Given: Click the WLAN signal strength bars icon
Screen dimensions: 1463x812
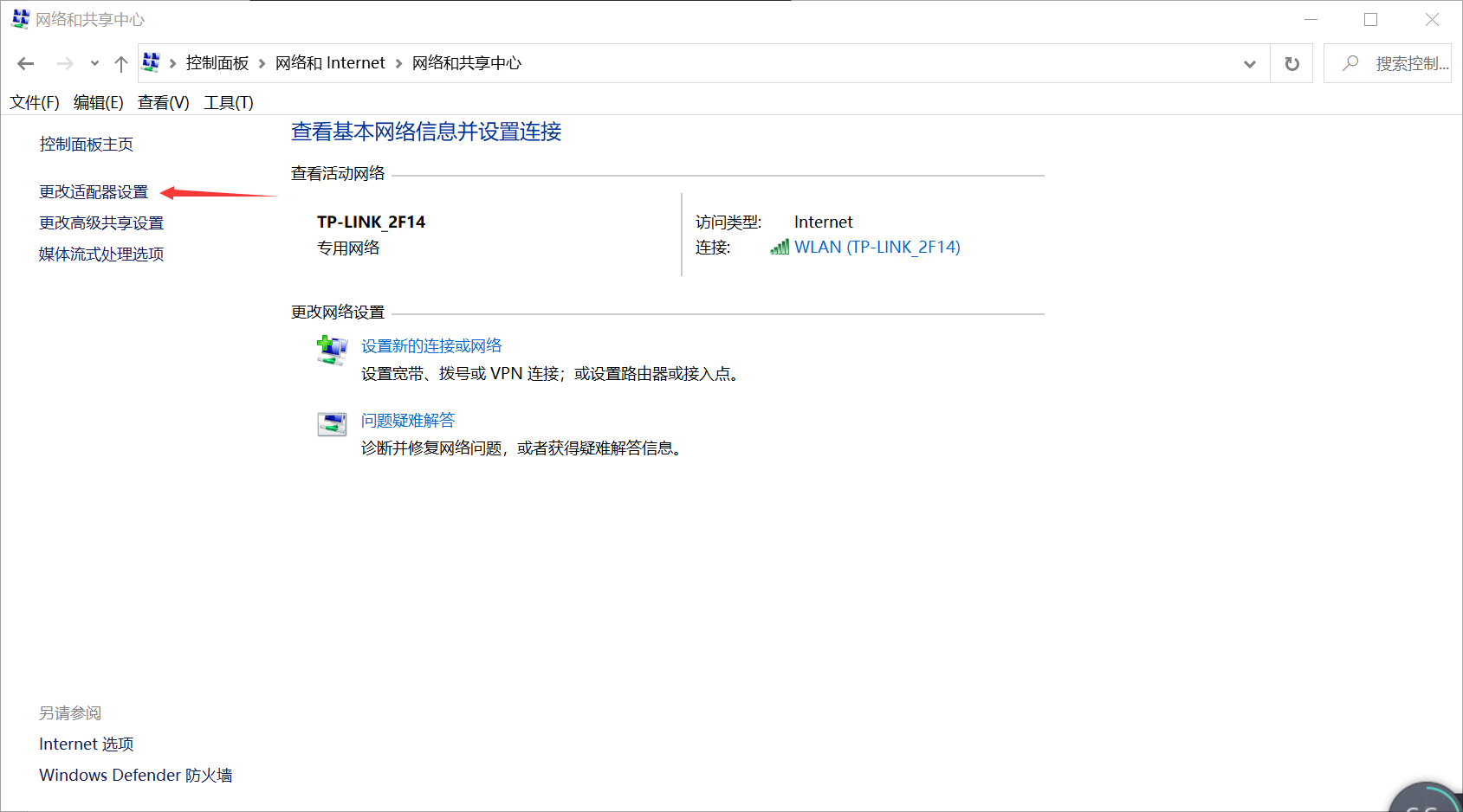Looking at the screenshot, I should point(779,247).
